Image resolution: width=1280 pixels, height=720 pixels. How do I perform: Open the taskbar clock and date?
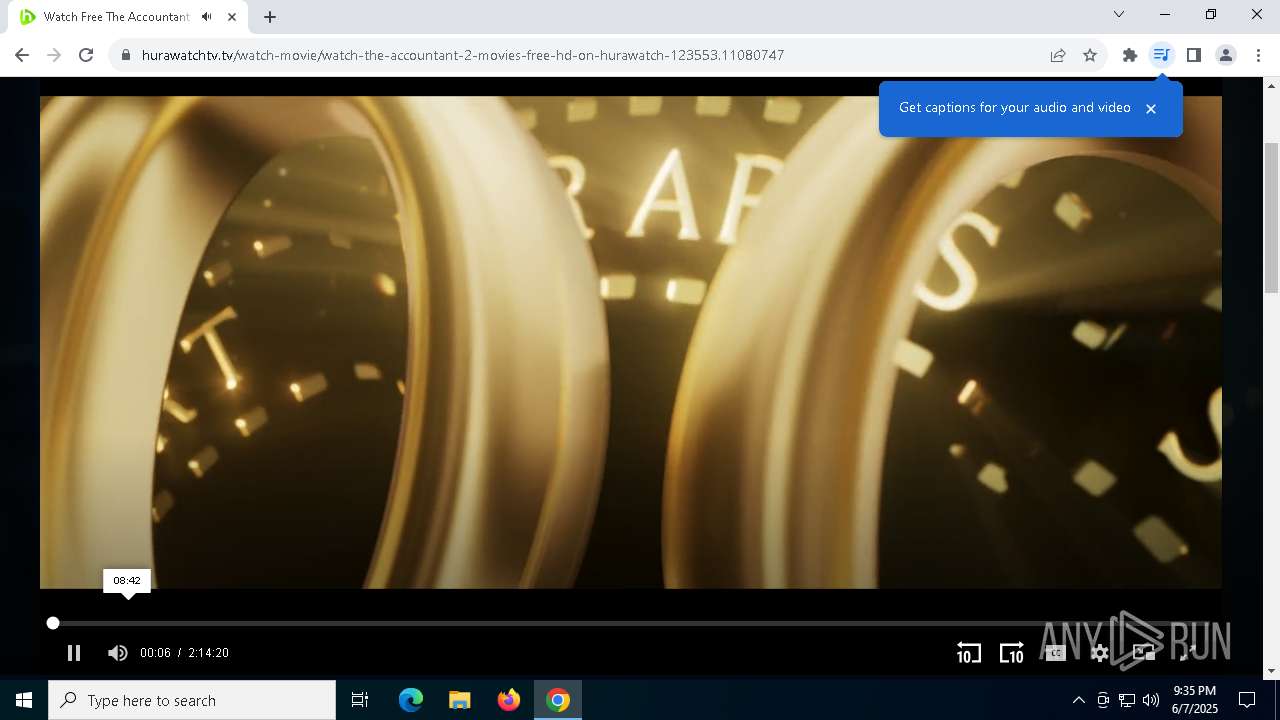[1194, 700]
